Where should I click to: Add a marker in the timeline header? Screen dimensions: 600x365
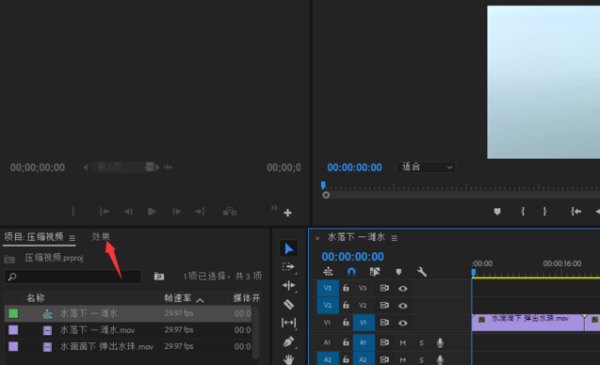pos(398,272)
